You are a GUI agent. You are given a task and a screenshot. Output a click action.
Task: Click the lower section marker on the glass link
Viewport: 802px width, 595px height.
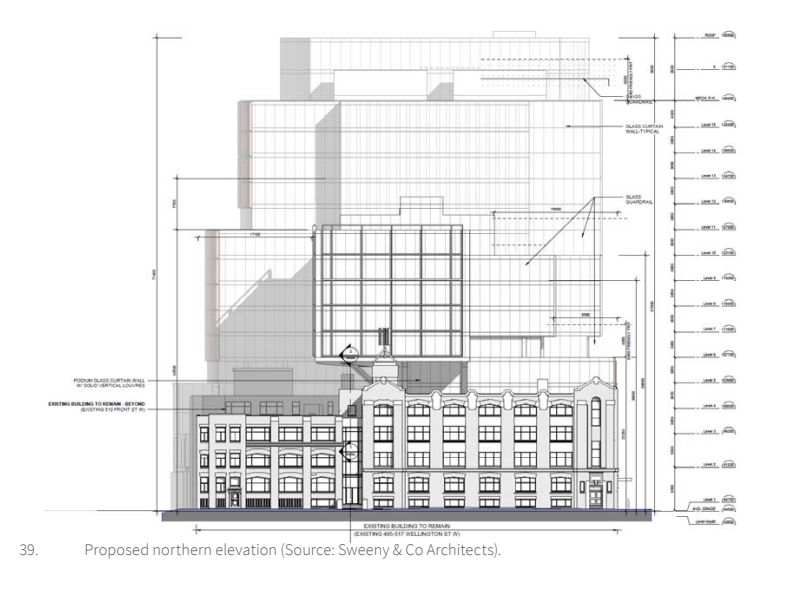pos(350,450)
